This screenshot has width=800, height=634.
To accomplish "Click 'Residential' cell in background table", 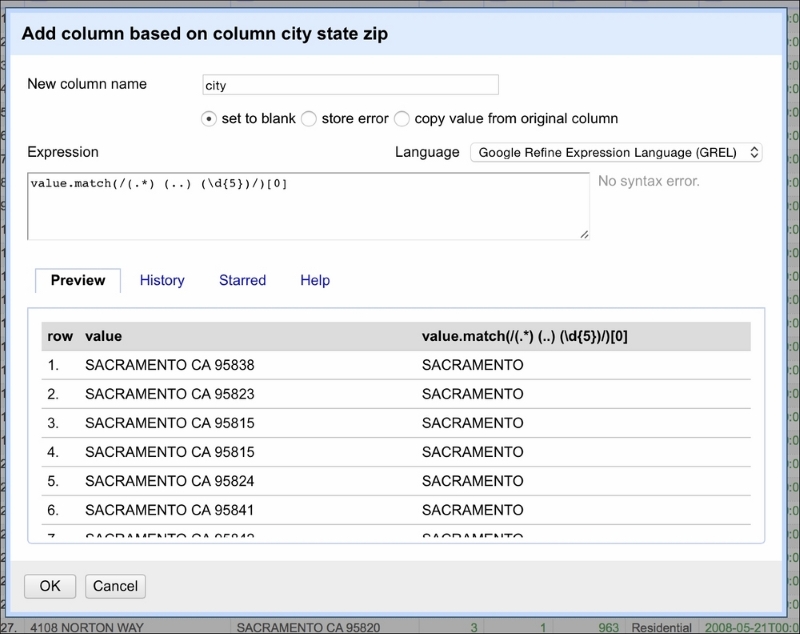I will (662, 627).
